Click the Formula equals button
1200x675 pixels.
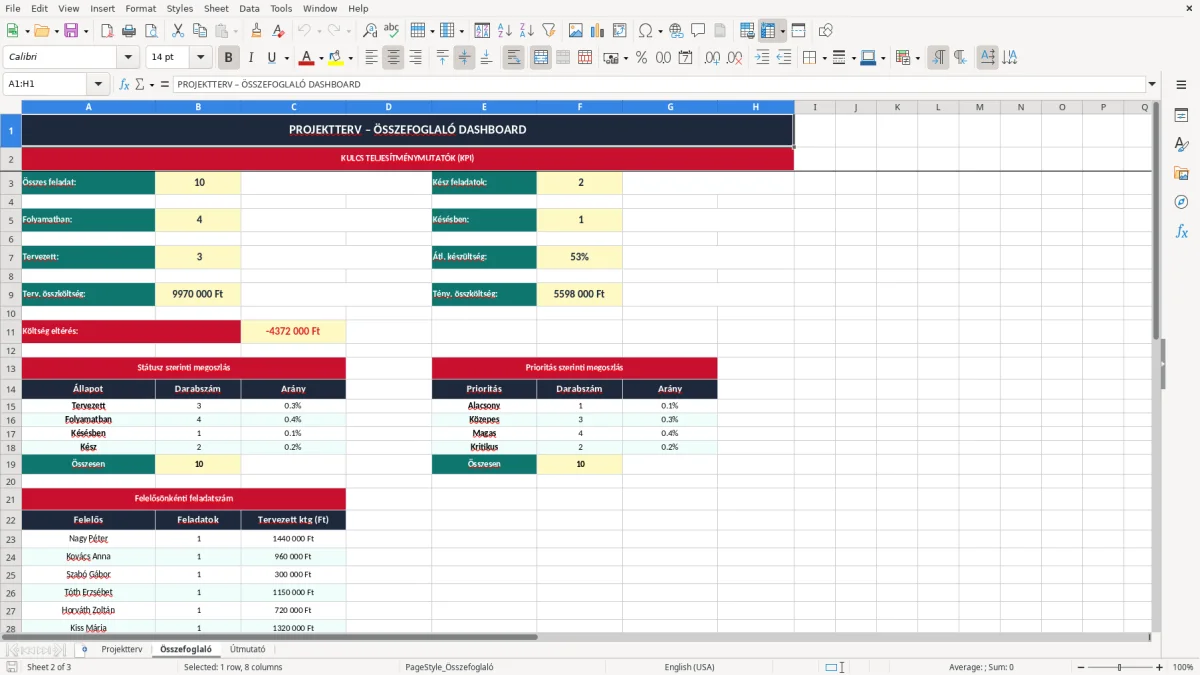(164, 84)
